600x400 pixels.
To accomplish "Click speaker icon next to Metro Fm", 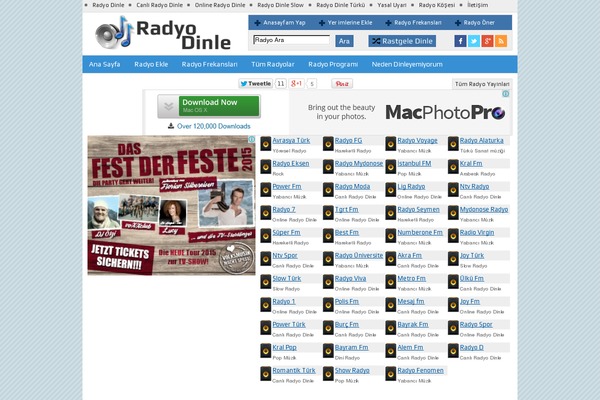I will pyautogui.click(x=390, y=282).
